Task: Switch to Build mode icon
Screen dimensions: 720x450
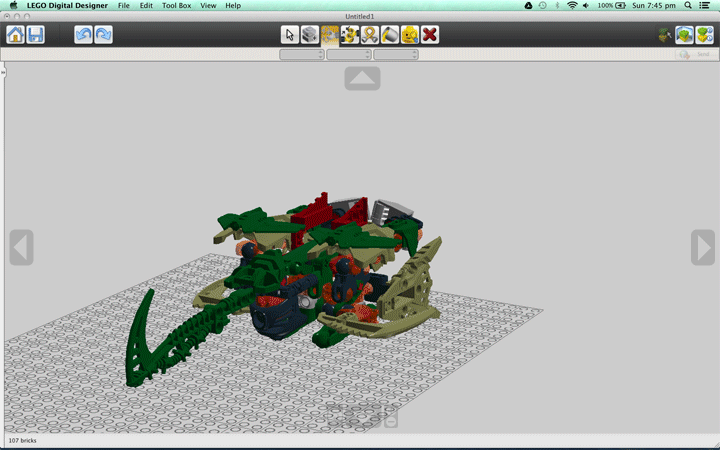Action: tap(664, 34)
